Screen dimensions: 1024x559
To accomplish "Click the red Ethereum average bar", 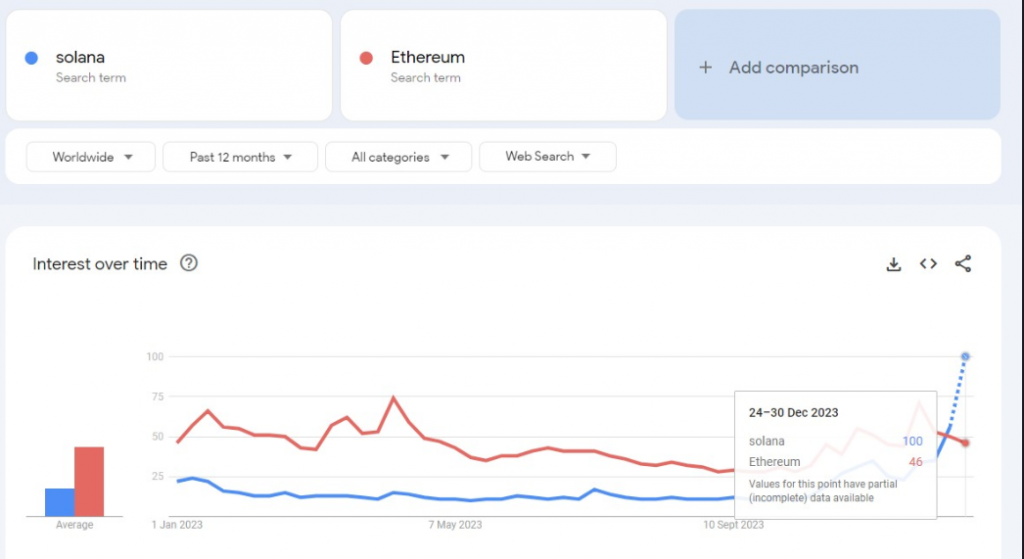I will pyautogui.click(x=89, y=481).
